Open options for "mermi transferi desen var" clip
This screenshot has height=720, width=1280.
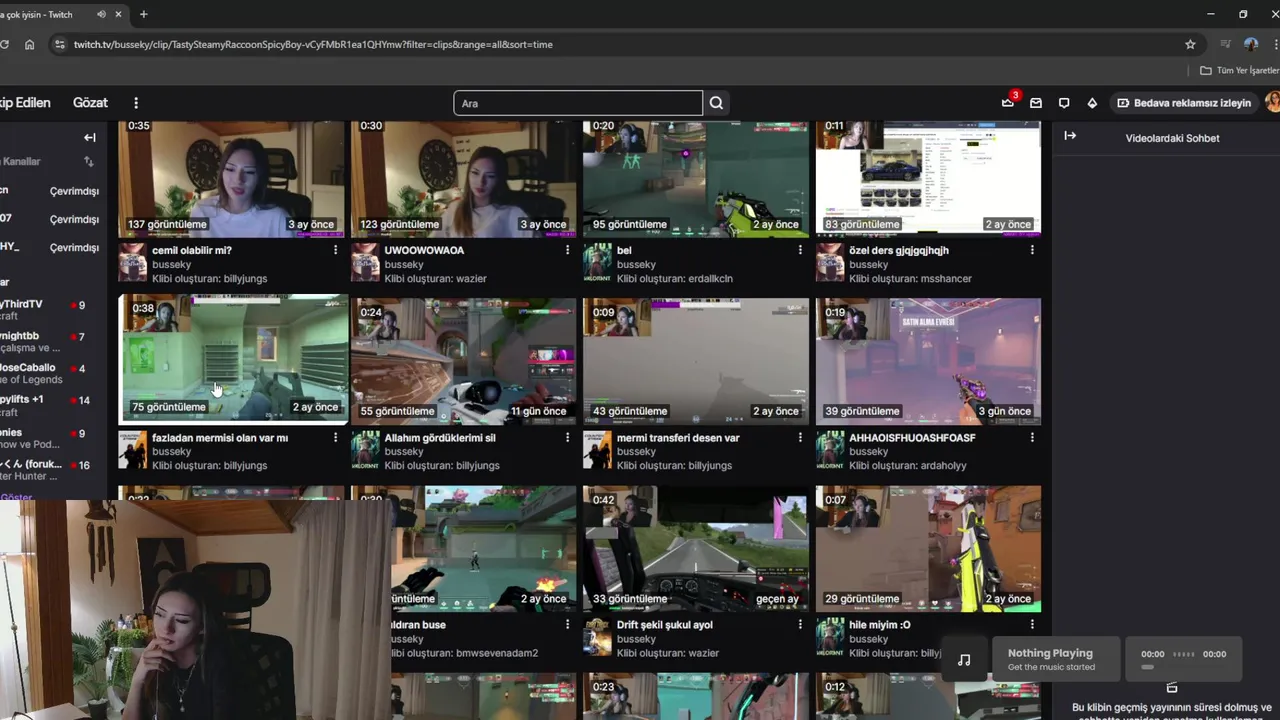(x=800, y=438)
